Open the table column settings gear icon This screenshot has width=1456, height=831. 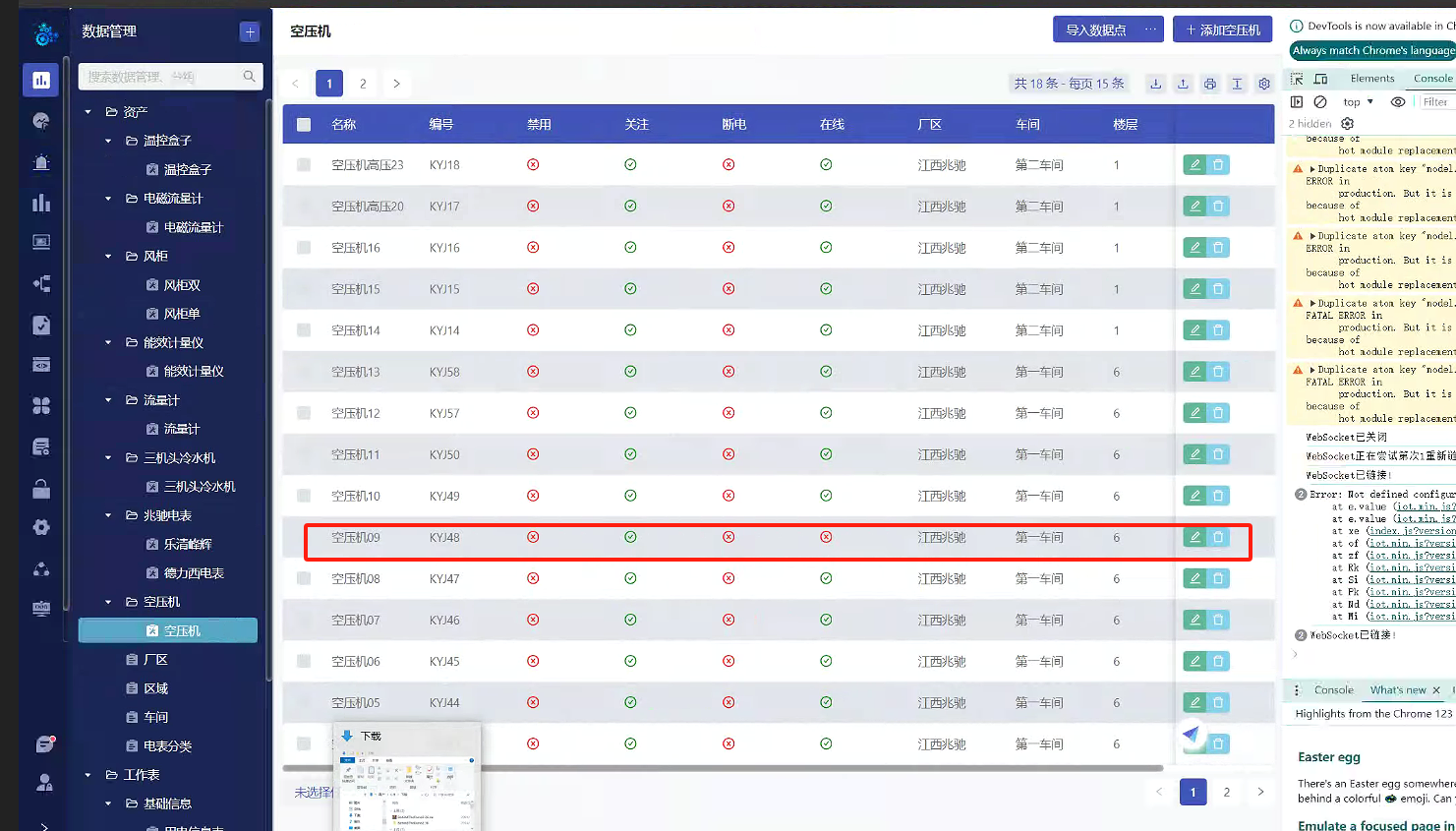pos(1264,84)
